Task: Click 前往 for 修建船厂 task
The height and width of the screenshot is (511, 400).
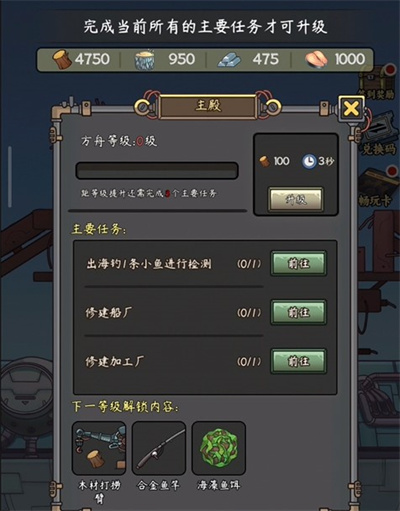Action: click(x=298, y=312)
